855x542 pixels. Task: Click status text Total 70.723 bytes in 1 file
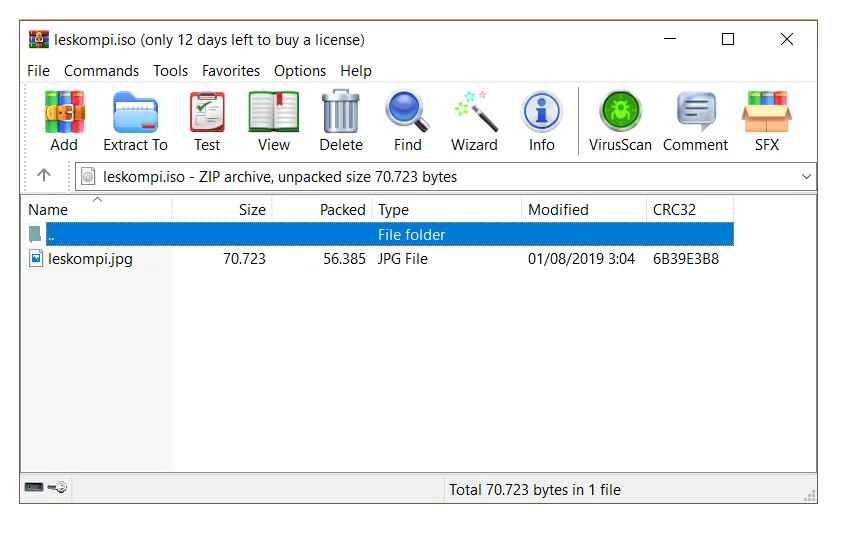click(x=534, y=490)
